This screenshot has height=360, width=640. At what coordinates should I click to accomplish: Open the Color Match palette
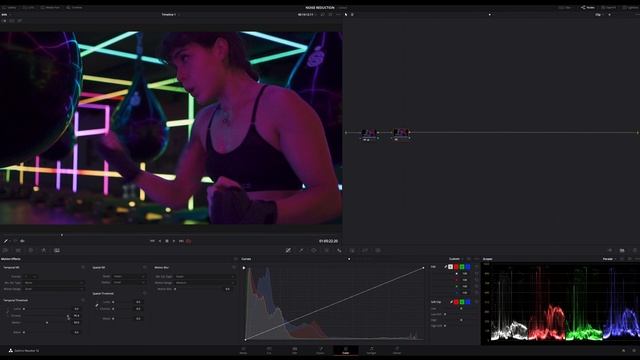click(x=18, y=250)
